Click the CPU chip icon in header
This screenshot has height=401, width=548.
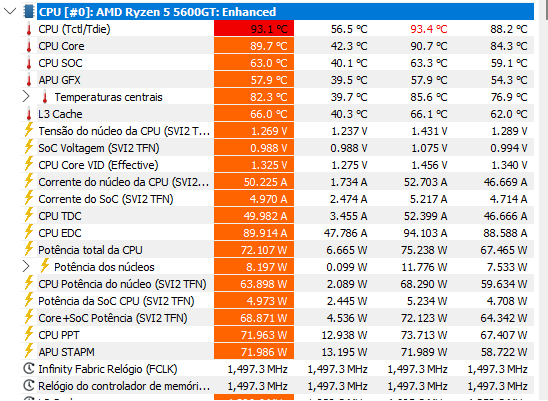tap(29, 11)
